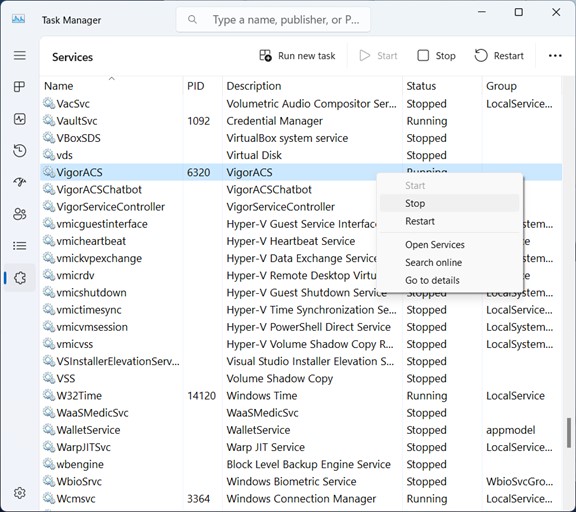Screen dimensions: 576x512
Task: Click Run new task button
Action: pyautogui.click(x=297, y=56)
